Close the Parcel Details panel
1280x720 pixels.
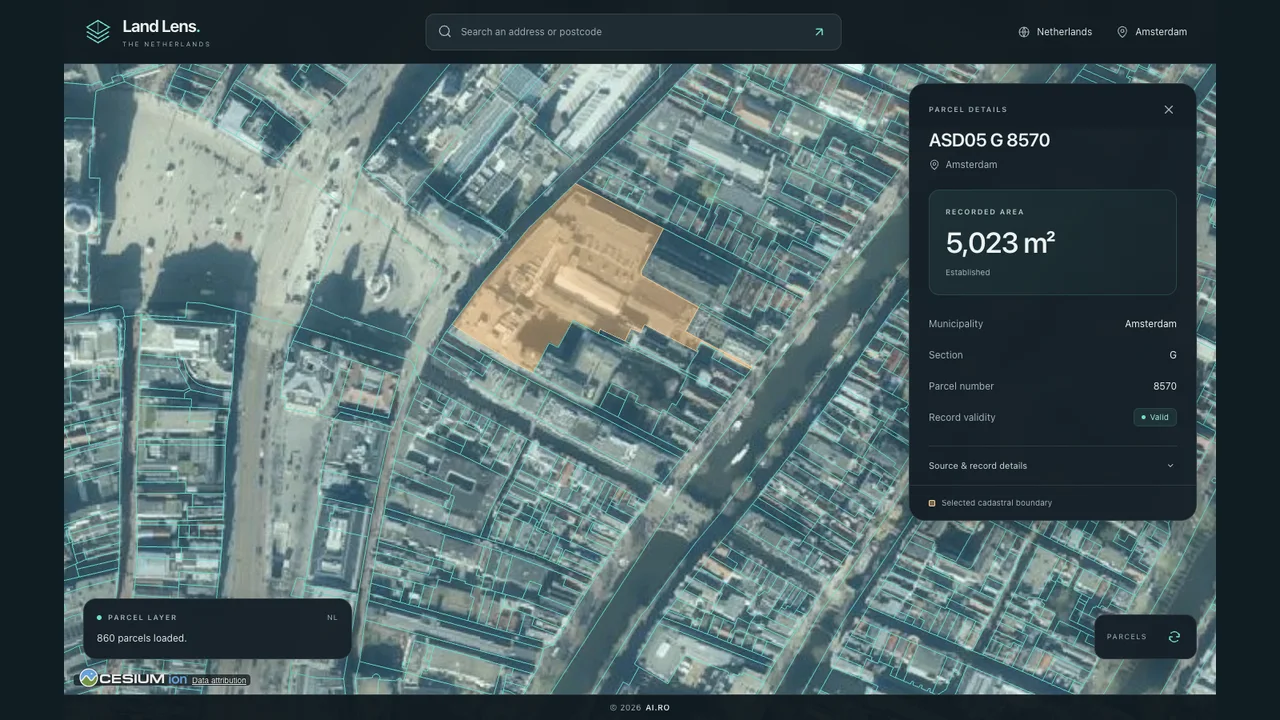(1168, 110)
